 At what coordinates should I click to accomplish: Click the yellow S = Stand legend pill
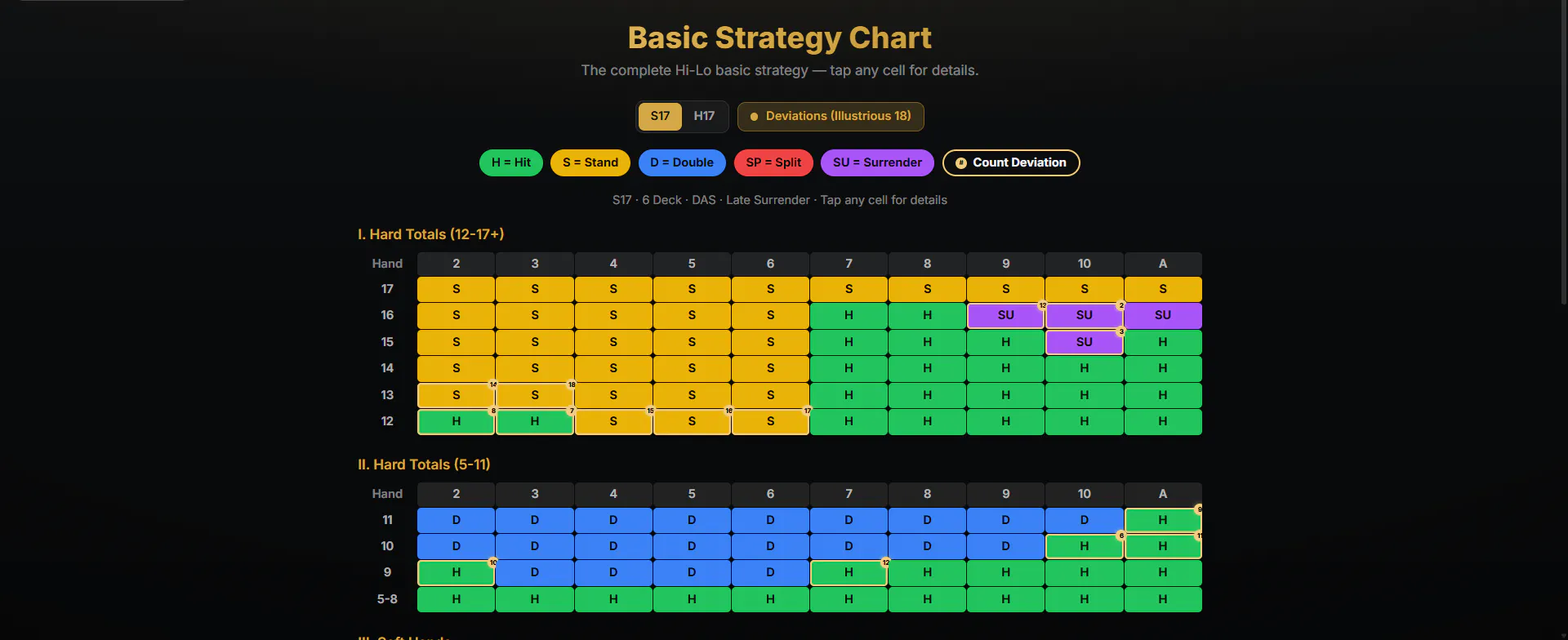[x=590, y=162]
